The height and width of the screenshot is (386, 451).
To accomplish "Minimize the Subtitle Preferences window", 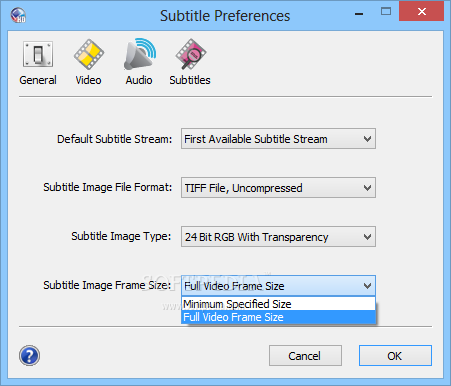I will [359, 13].
